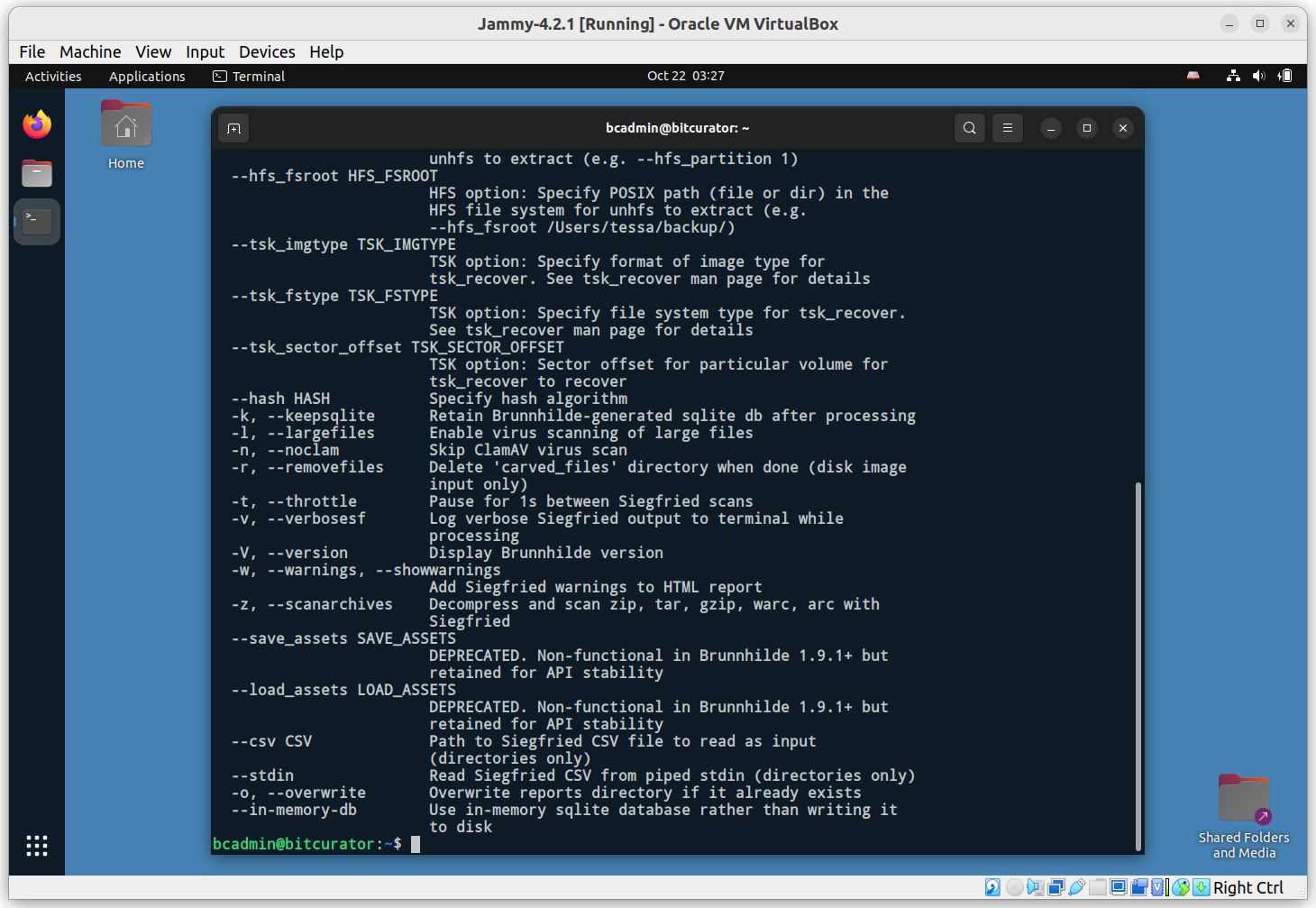This screenshot has height=908, width=1316.
Task: Click the '-w, --warnings, --showwarnings' text
Action: point(366,570)
